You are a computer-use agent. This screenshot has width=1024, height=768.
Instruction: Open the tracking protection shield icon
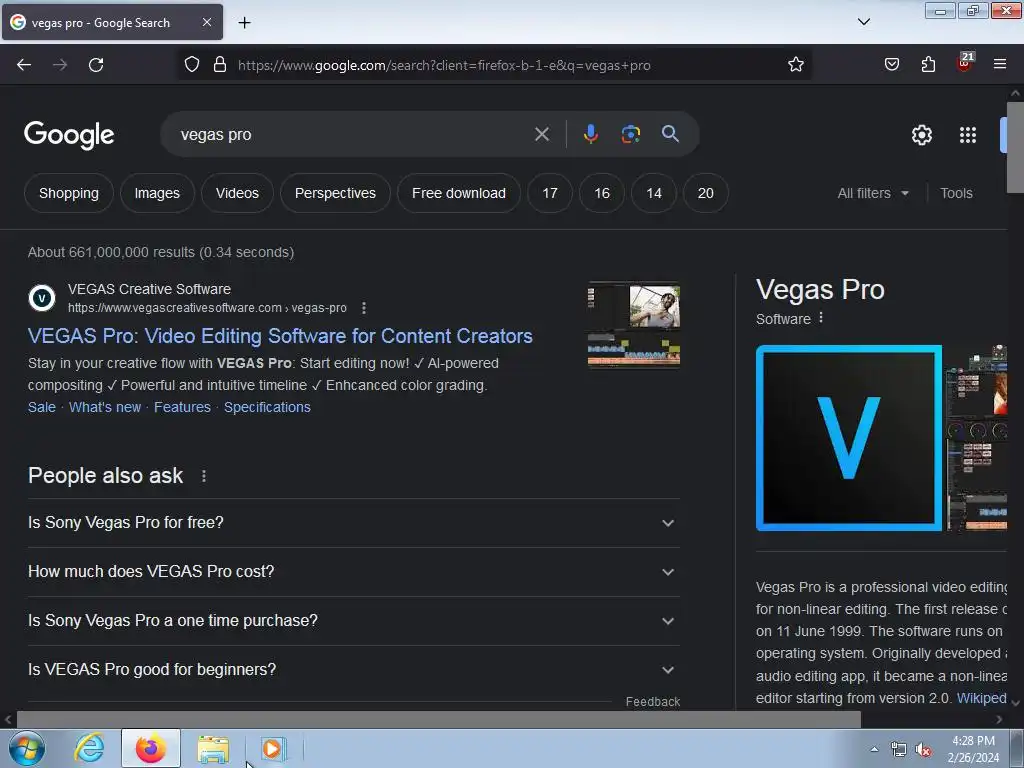click(191, 65)
